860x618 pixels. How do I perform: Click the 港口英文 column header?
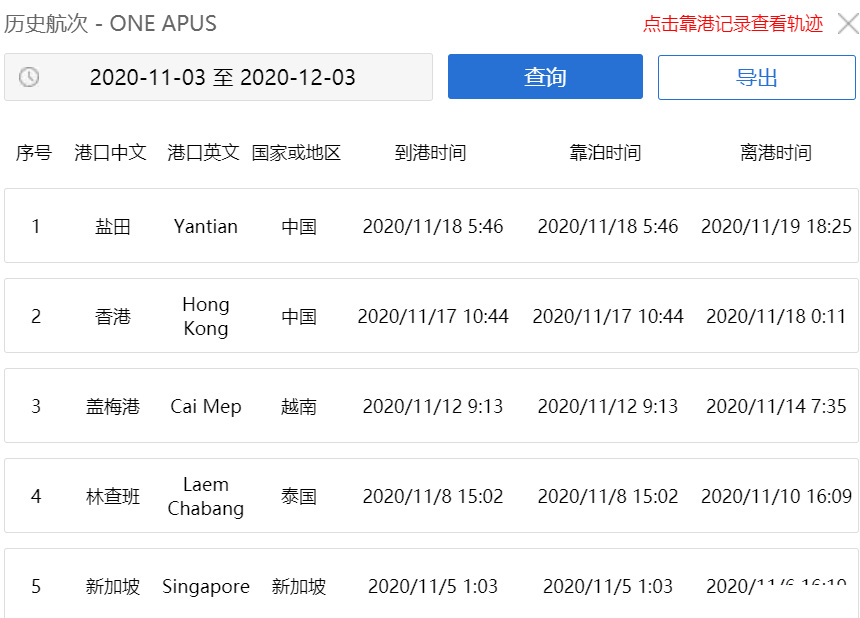coord(205,153)
